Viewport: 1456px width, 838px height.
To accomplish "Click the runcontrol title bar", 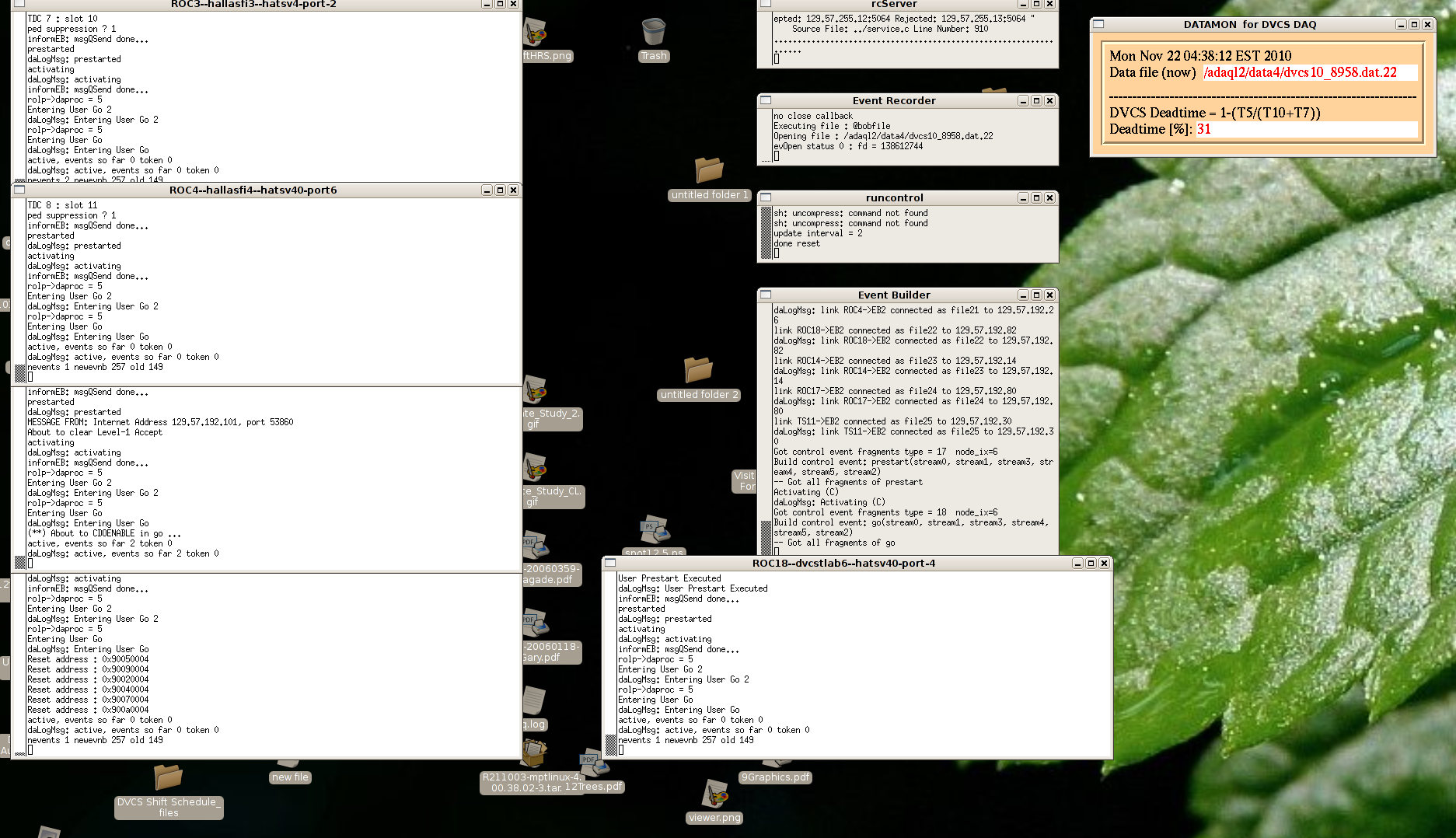I will [894, 197].
